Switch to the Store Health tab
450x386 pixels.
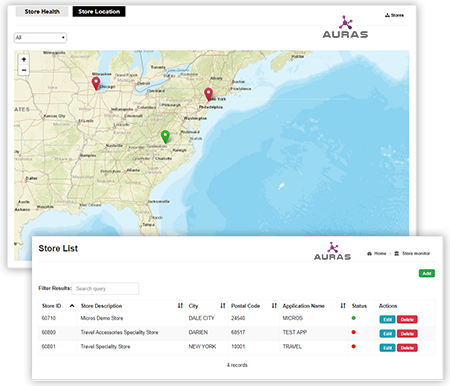[x=42, y=12]
